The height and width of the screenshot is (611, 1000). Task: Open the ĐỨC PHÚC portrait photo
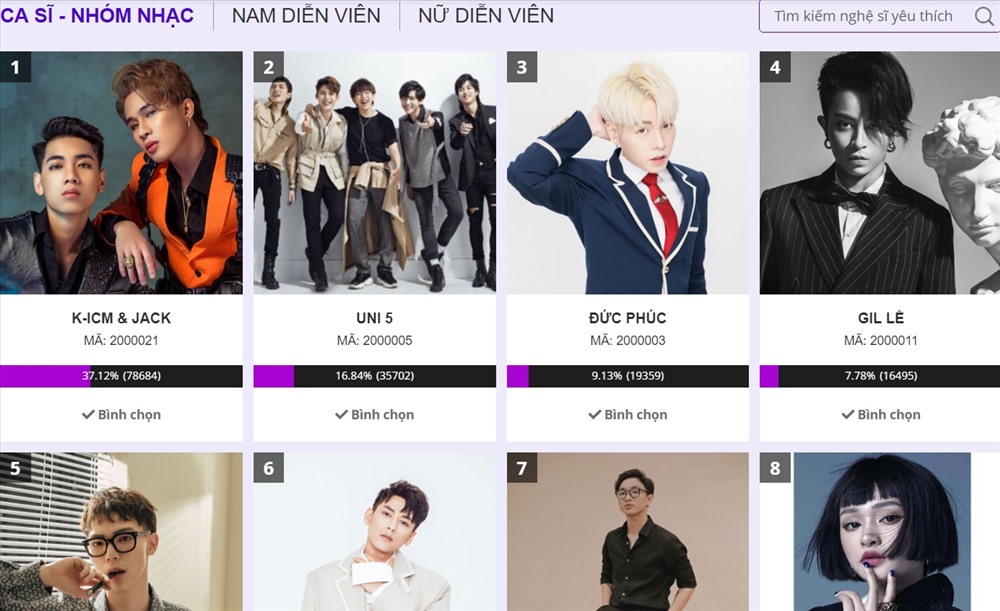(628, 173)
